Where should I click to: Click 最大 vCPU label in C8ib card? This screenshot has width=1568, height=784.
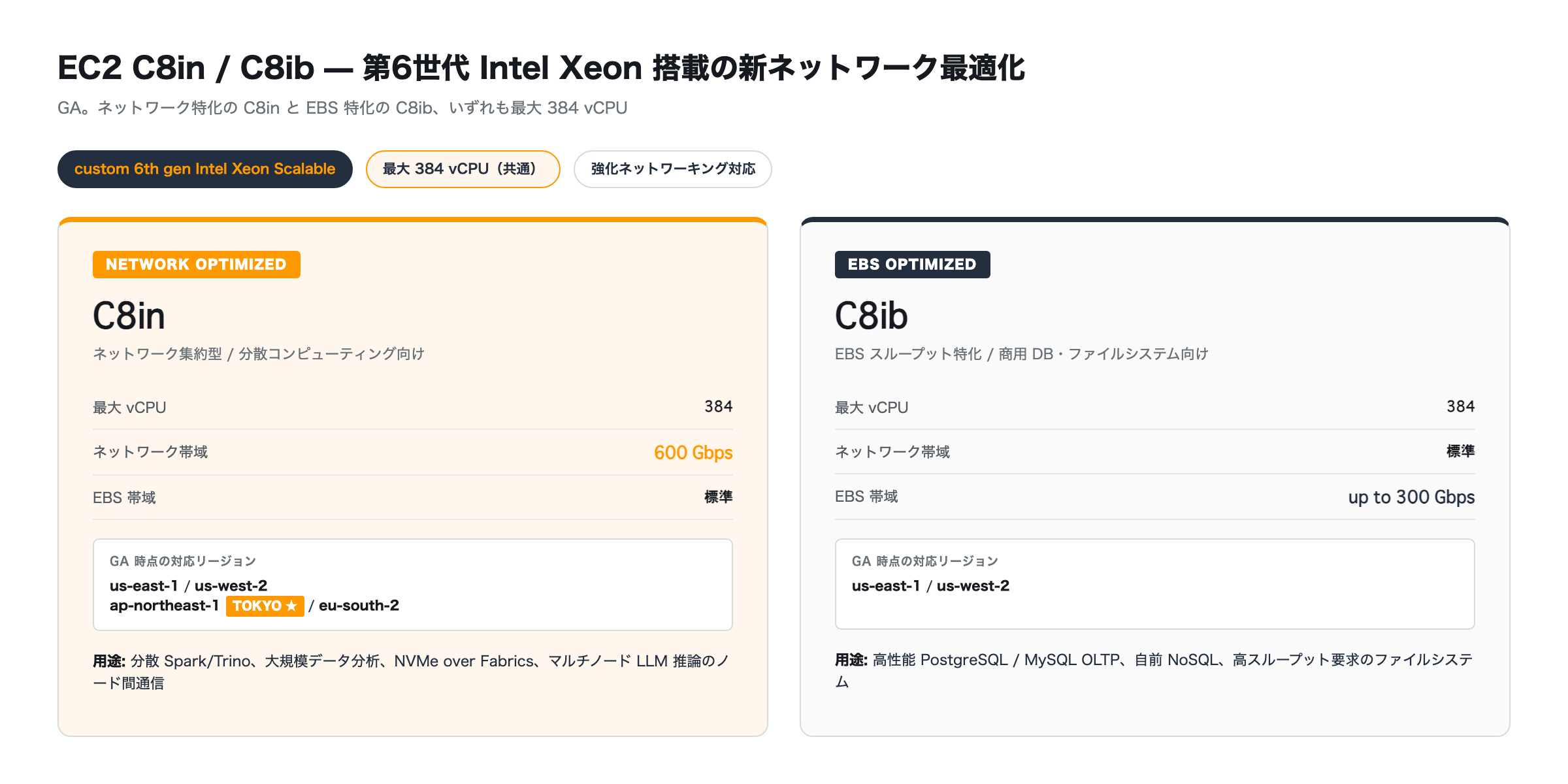pos(872,407)
